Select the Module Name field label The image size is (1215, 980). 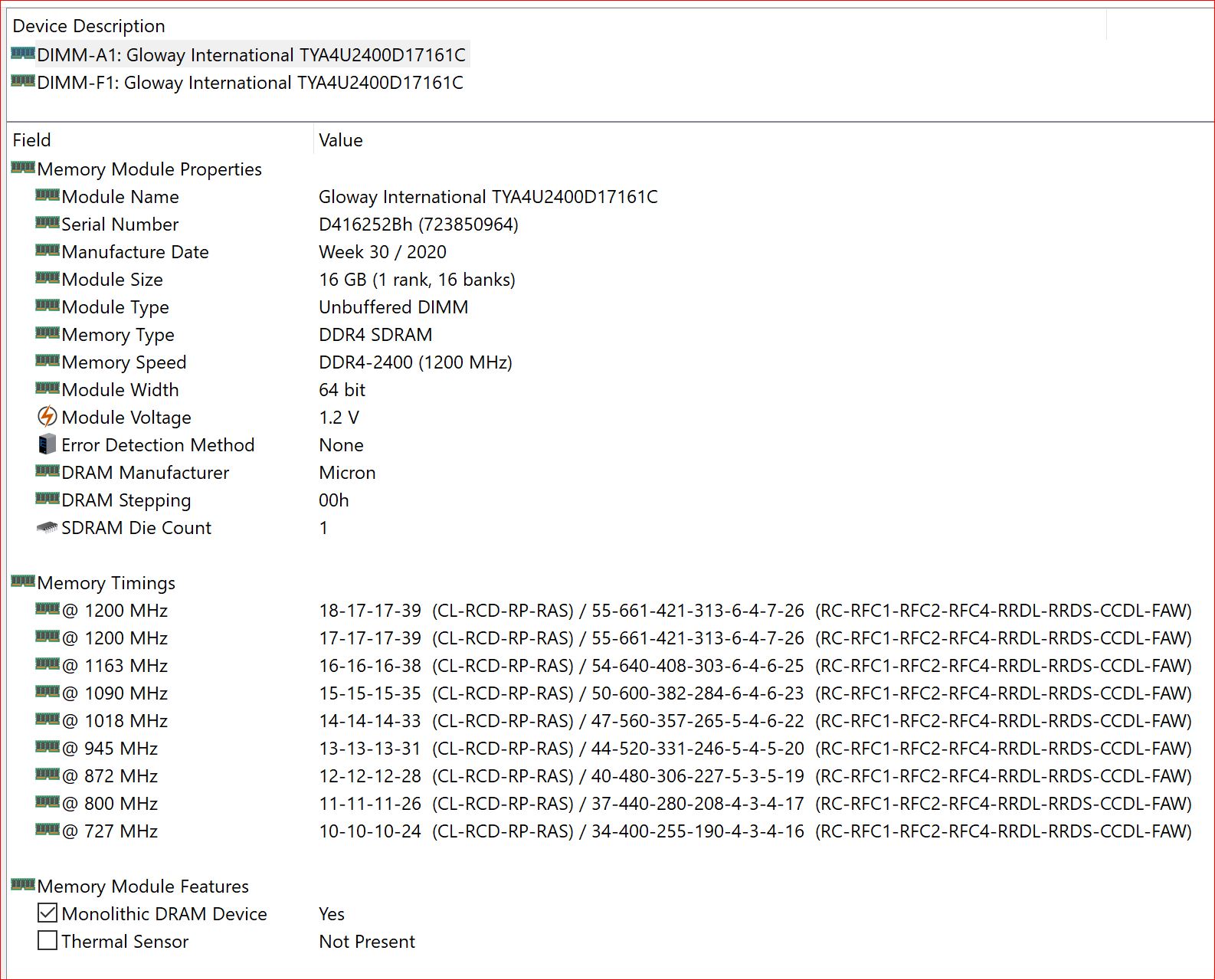[x=120, y=197]
